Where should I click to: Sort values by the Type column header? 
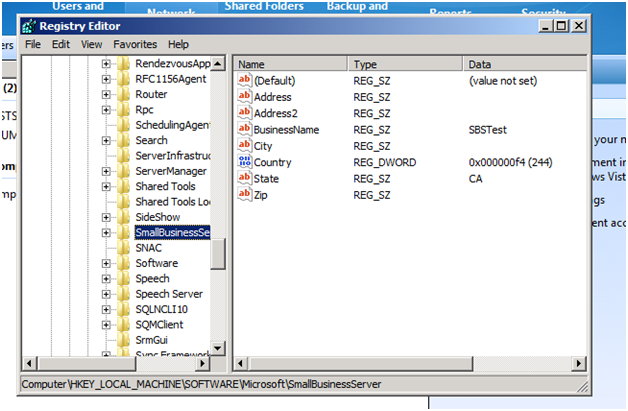coord(405,64)
